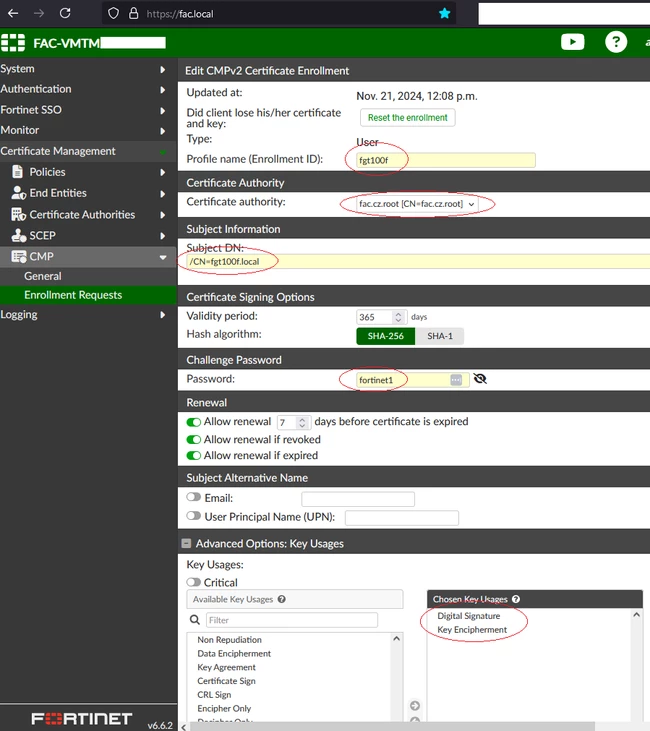Collapse Advanced Options with minus icon

[186, 543]
